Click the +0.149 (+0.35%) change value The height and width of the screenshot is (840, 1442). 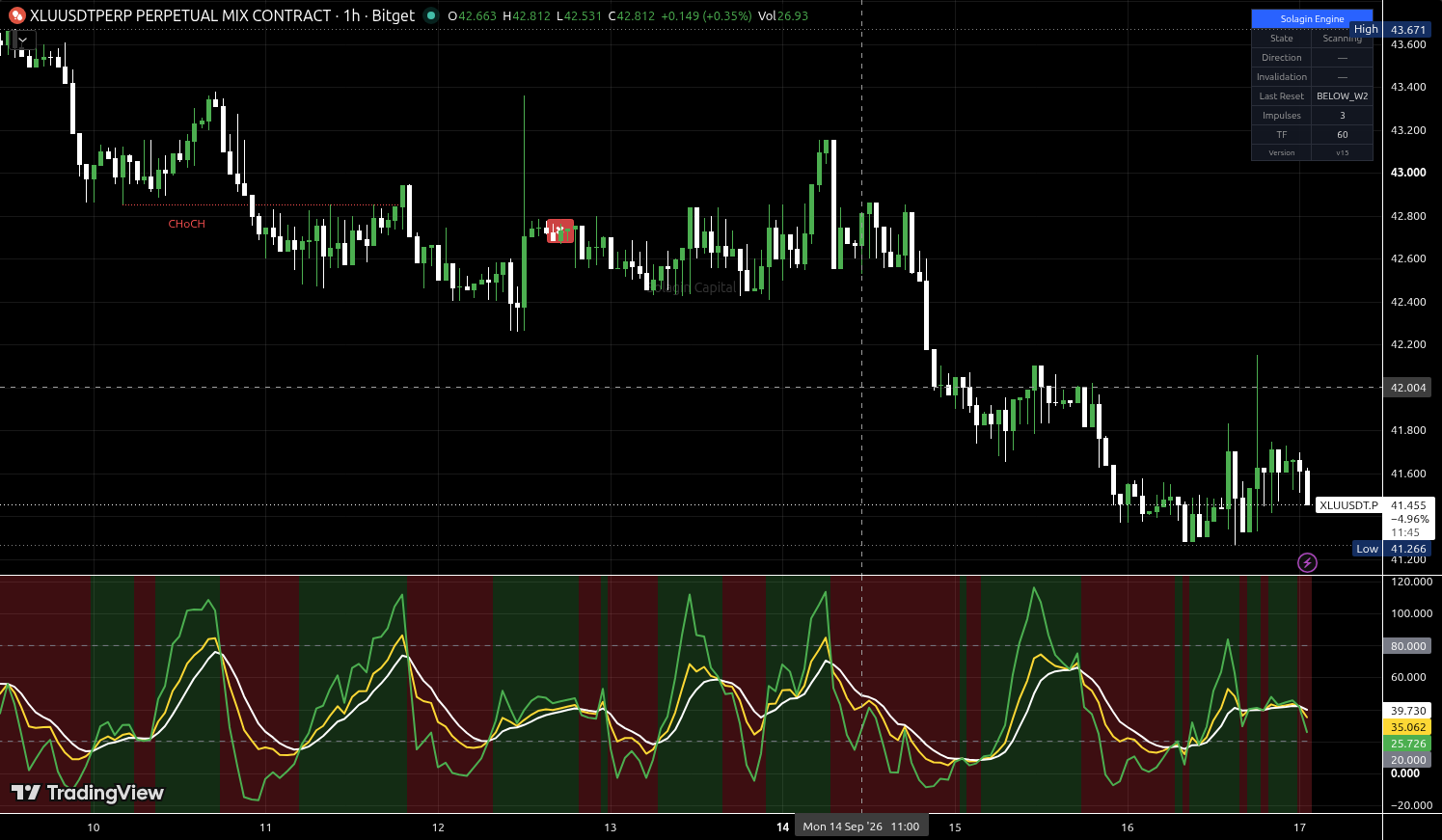click(706, 16)
